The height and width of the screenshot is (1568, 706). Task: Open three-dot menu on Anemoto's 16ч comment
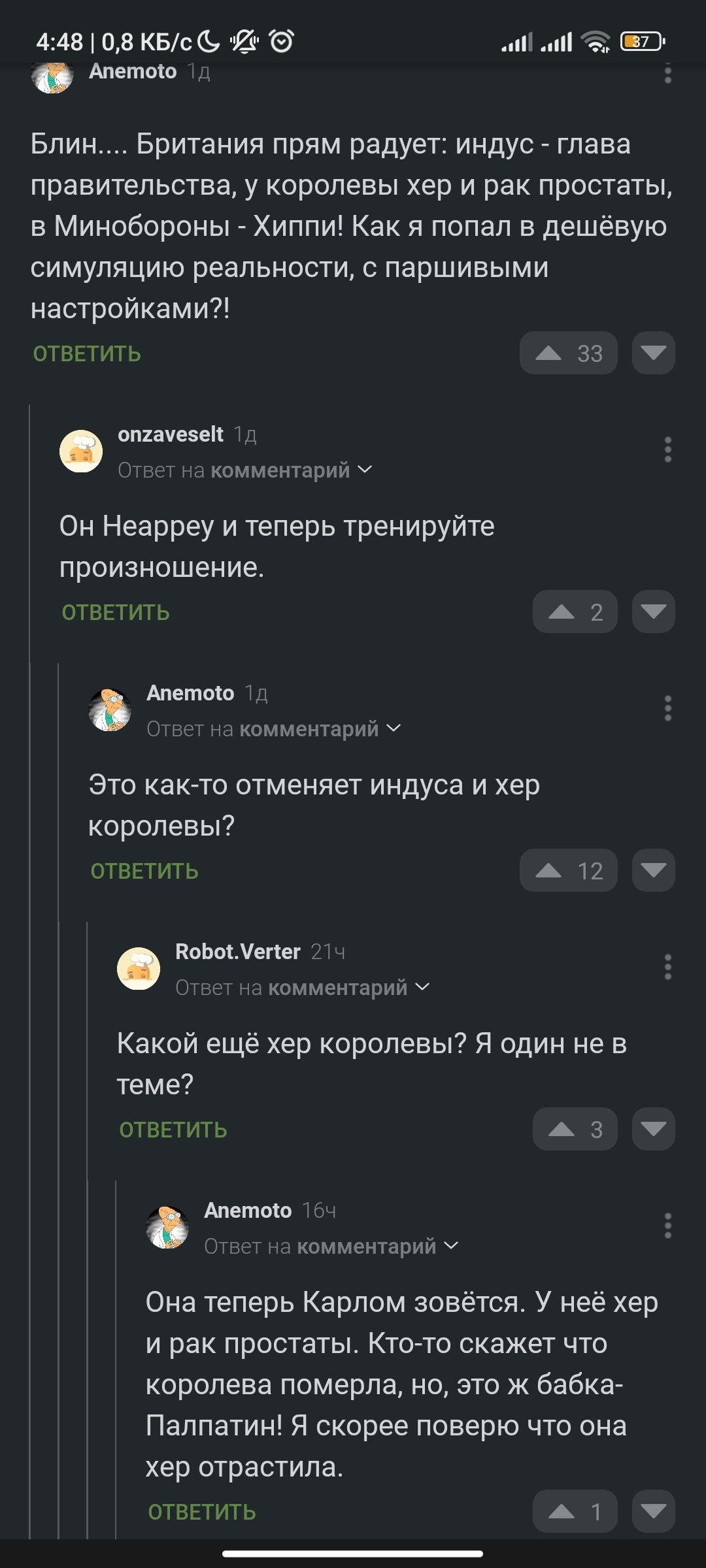667,1226
